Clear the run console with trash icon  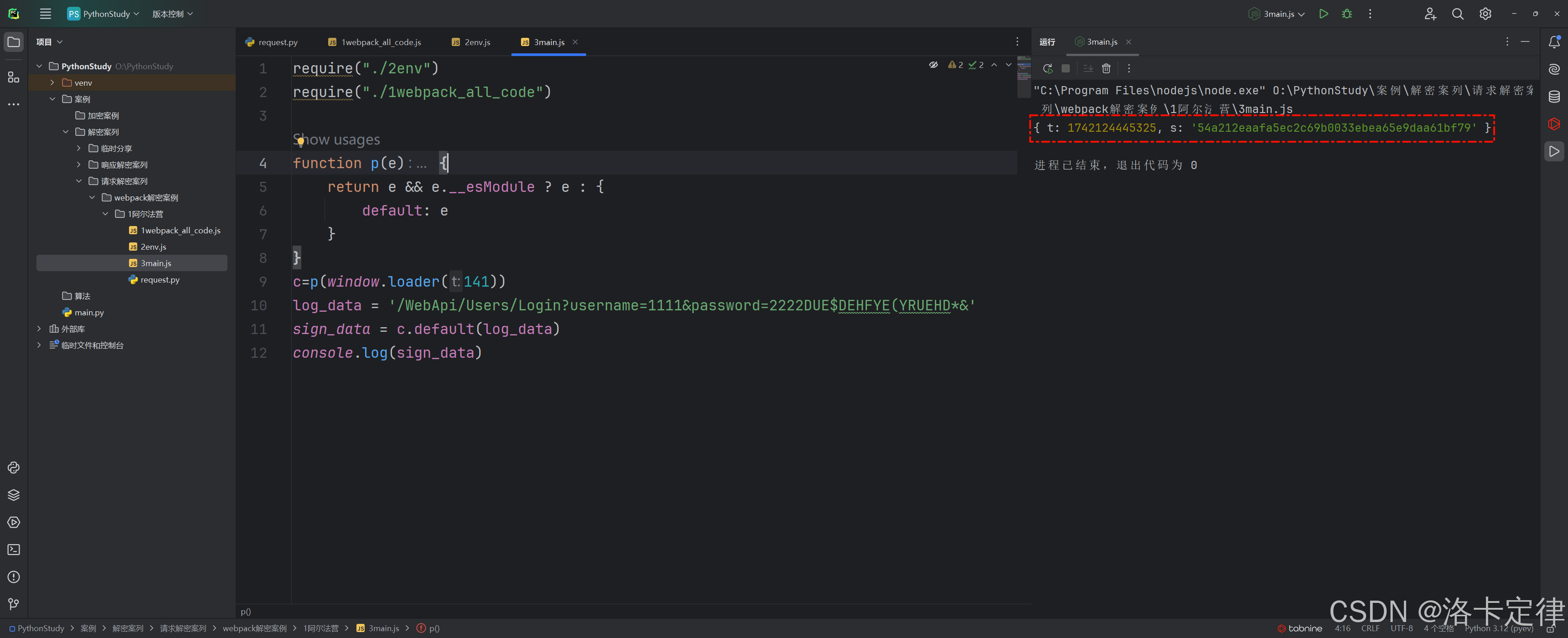(x=1106, y=68)
